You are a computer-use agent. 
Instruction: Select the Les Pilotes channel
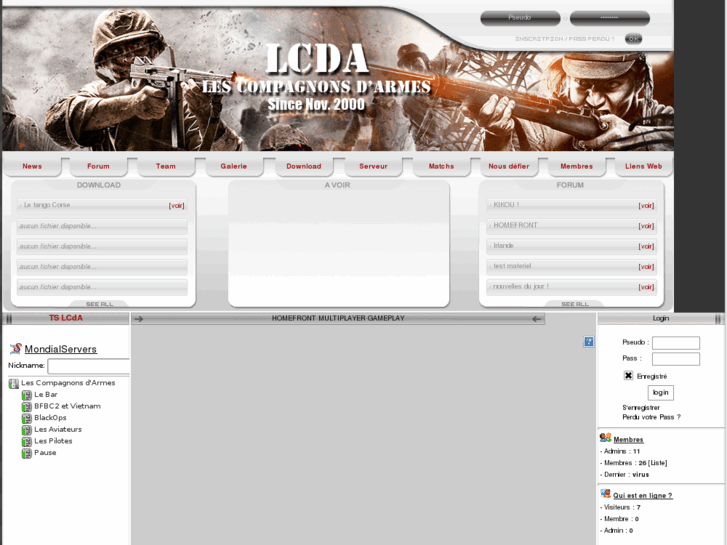tap(53, 441)
